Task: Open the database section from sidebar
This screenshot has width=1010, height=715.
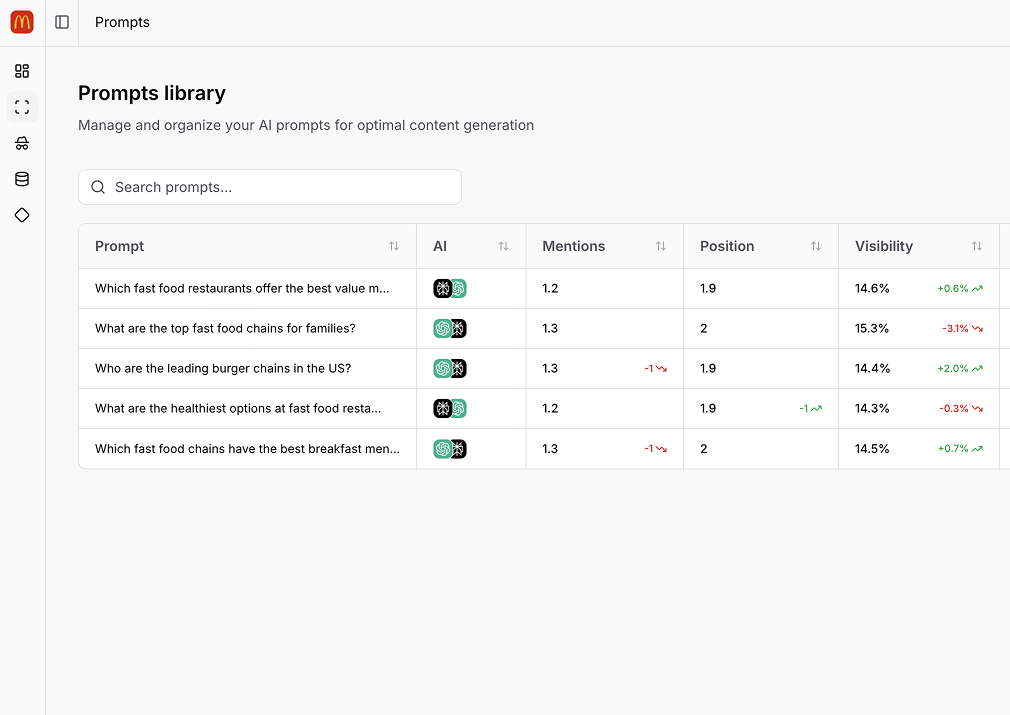Action: click(x=22, y=178)
